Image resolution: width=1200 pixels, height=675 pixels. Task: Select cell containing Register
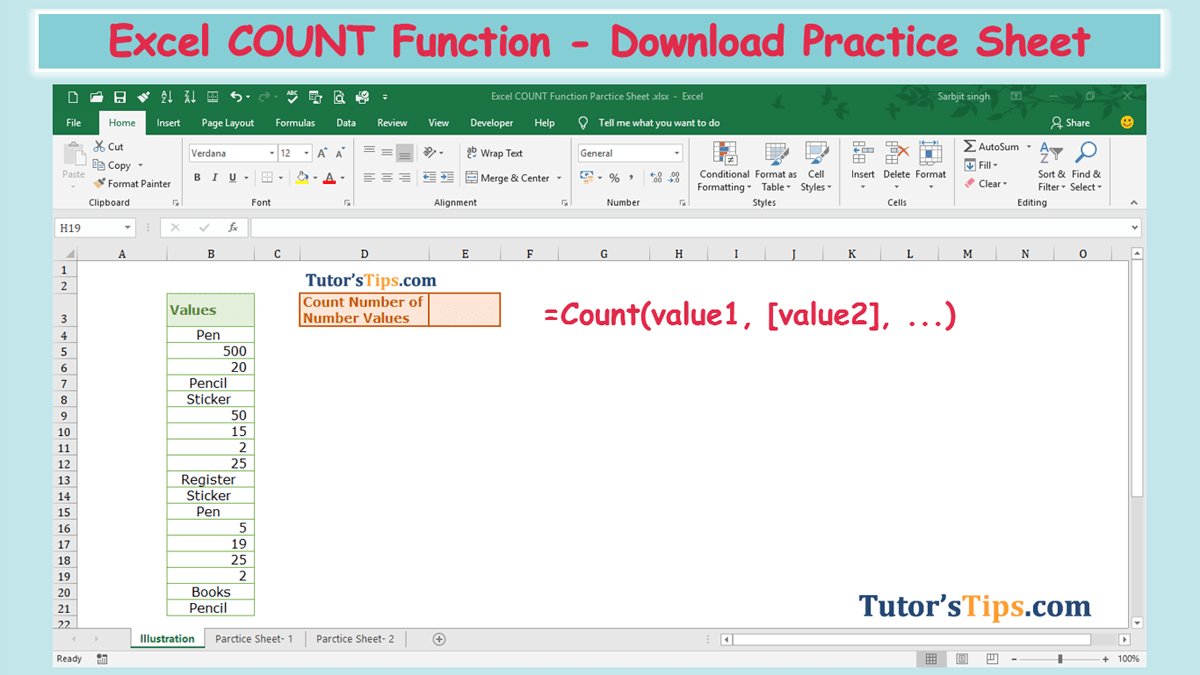pos(211,480)
